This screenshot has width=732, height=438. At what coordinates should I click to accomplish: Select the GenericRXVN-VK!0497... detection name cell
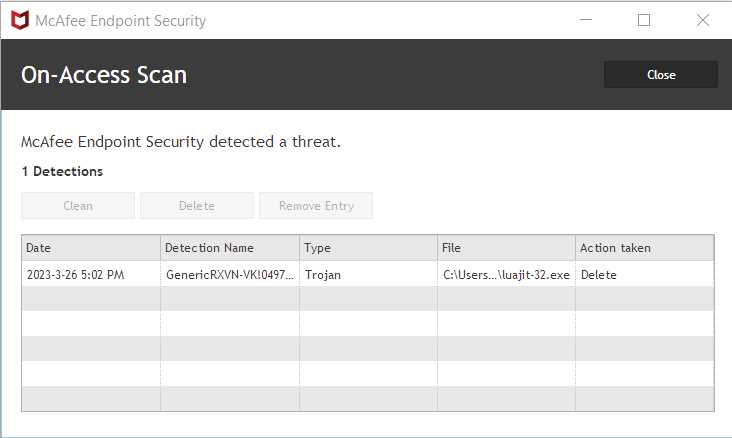(x=230, y=275)
